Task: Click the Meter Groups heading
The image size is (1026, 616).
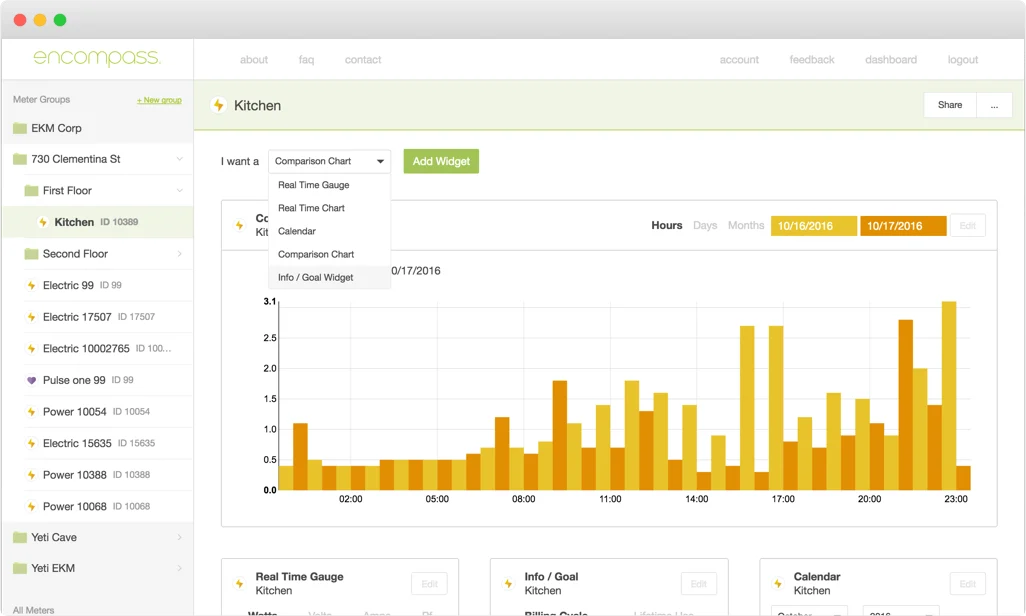Action: point(41,100)
